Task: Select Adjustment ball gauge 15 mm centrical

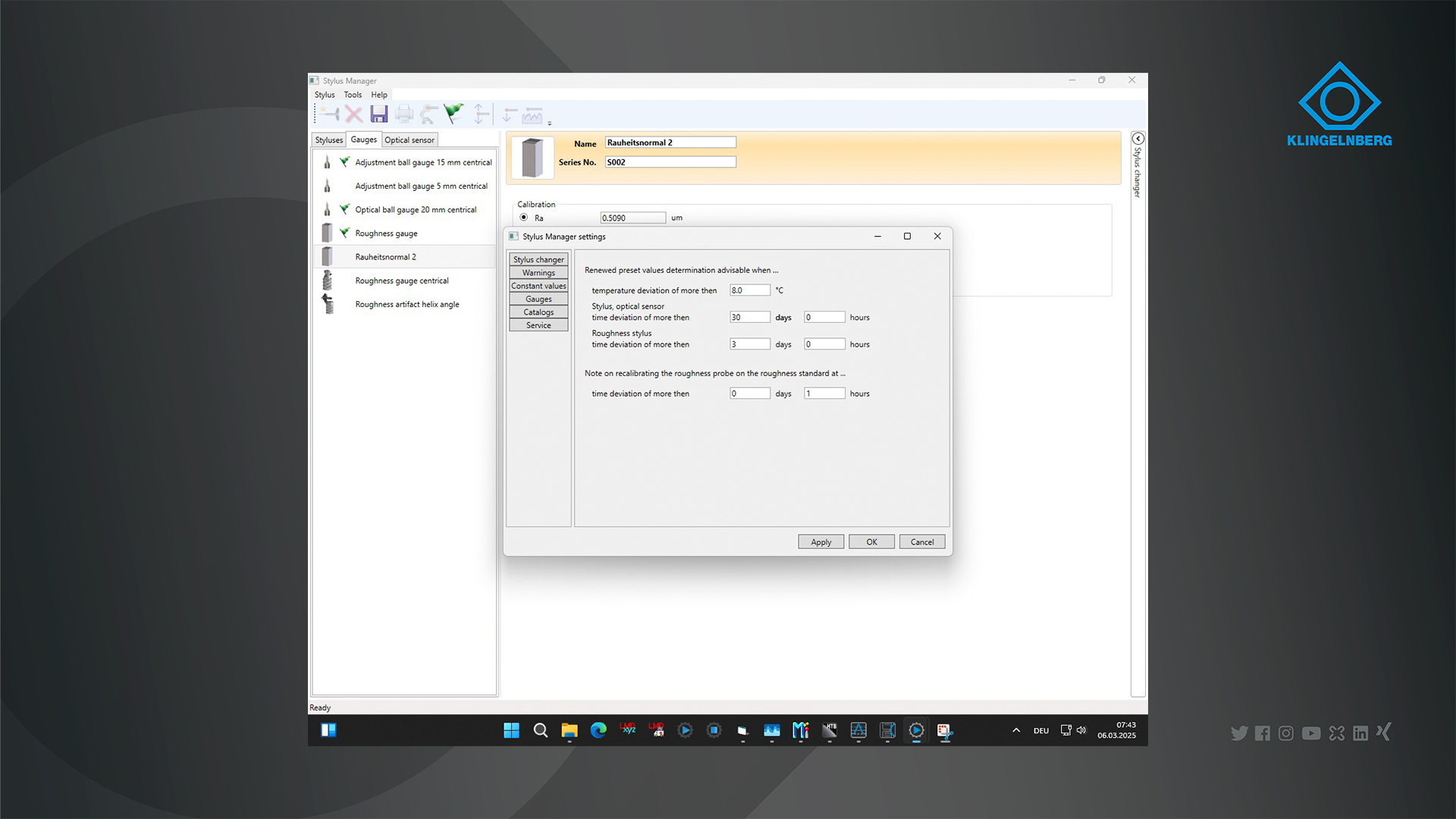Action: click(405, 162)
